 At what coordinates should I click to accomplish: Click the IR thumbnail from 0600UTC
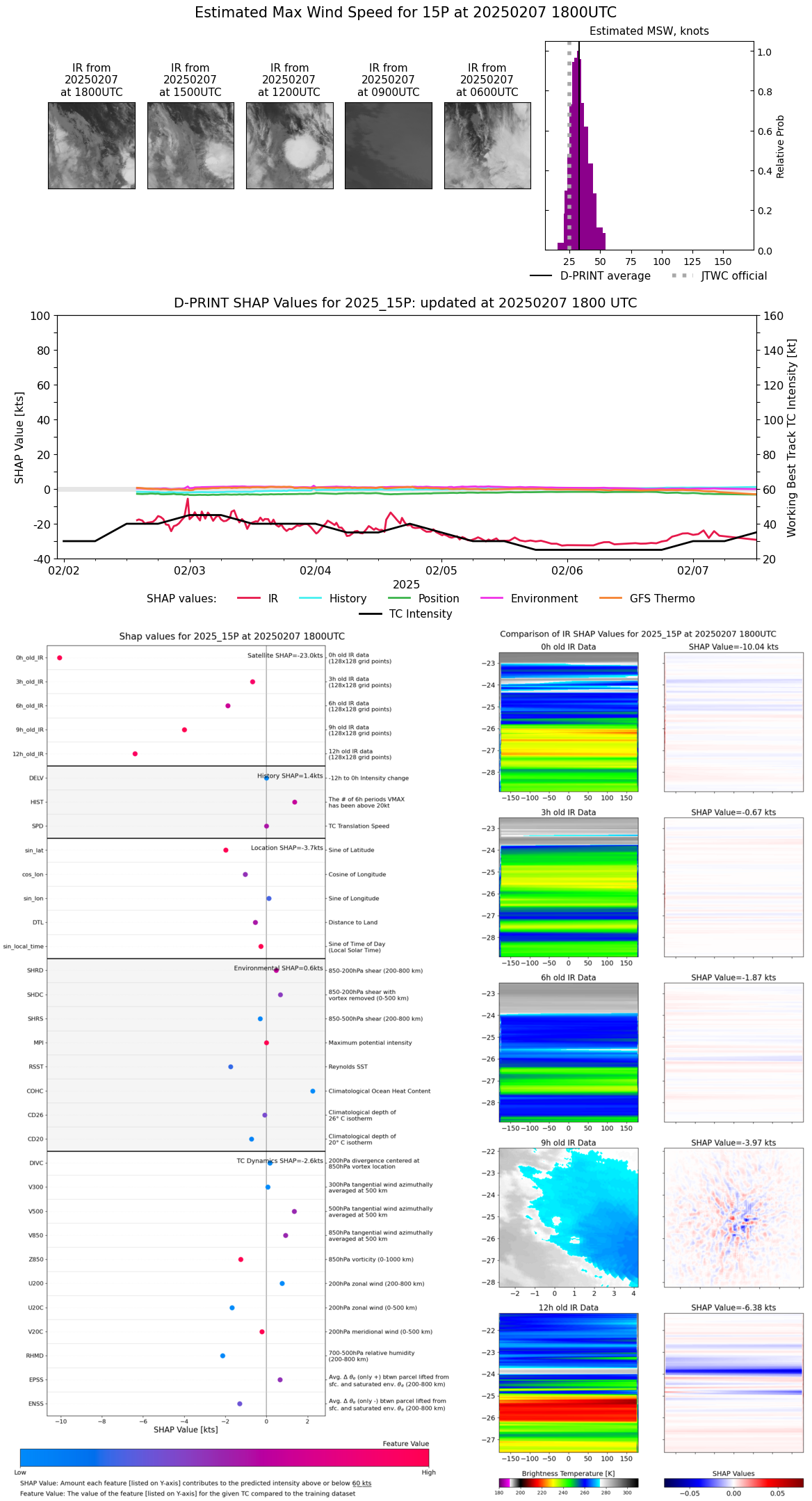pyautogui.click(x=487, y=145)
